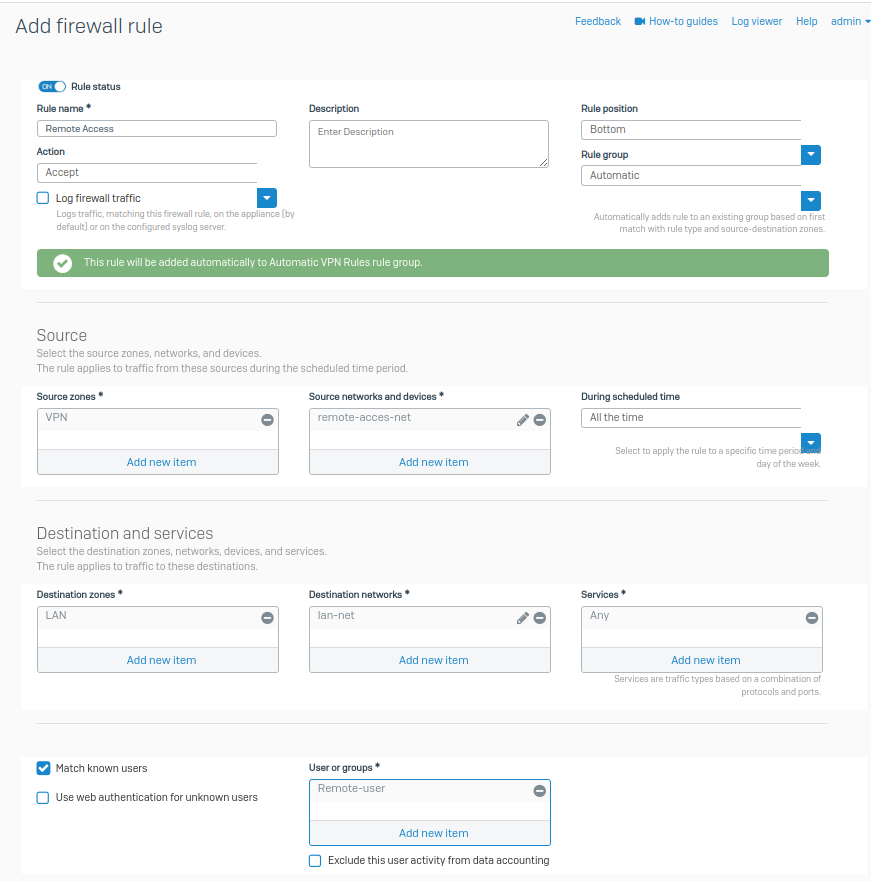The height and width of the screenshot is (881, 871).
Task: Open the Log viewer from the top bar
Action: 756,21
